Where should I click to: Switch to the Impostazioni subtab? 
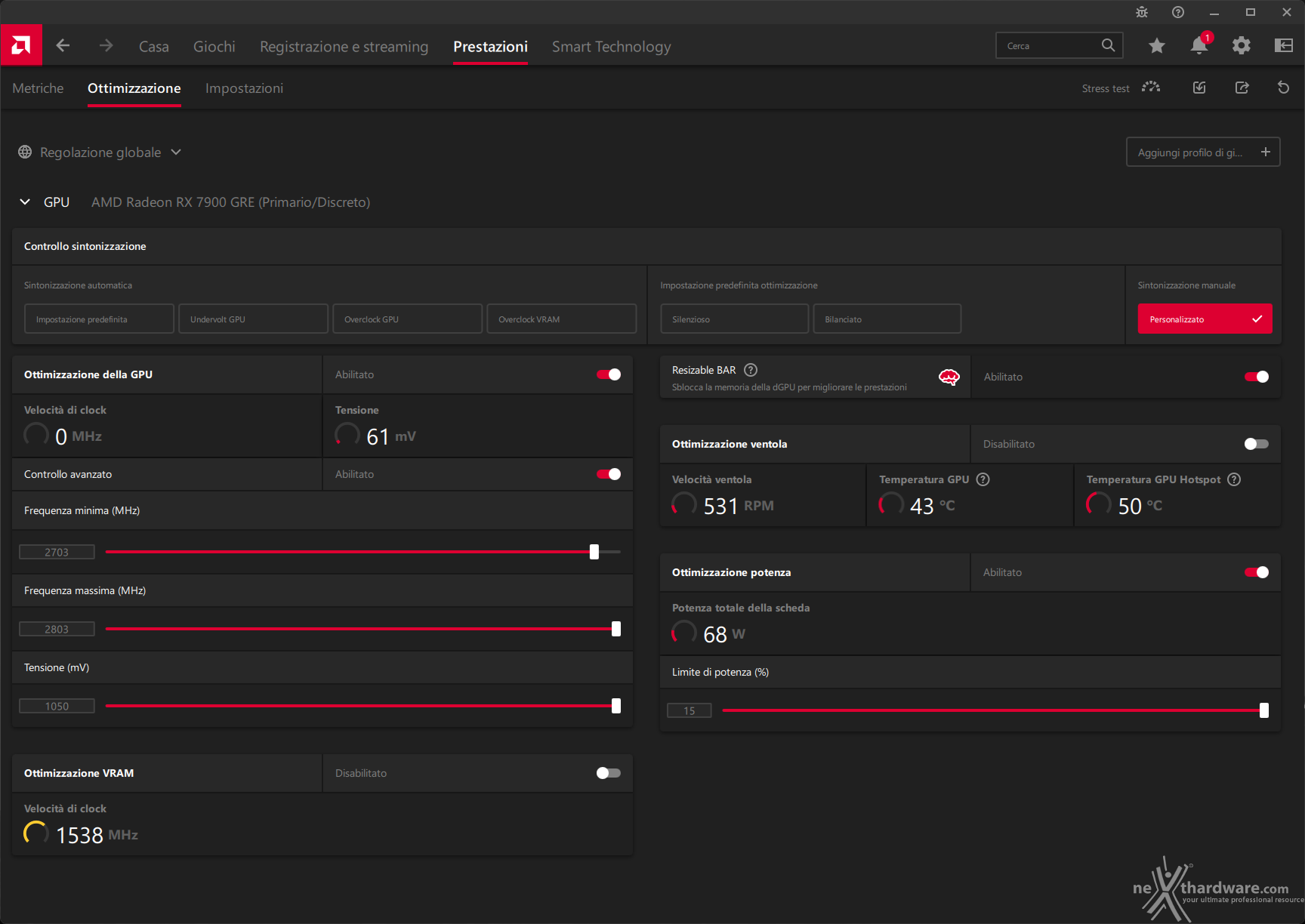pyautogui.click(x=244, y=88)
